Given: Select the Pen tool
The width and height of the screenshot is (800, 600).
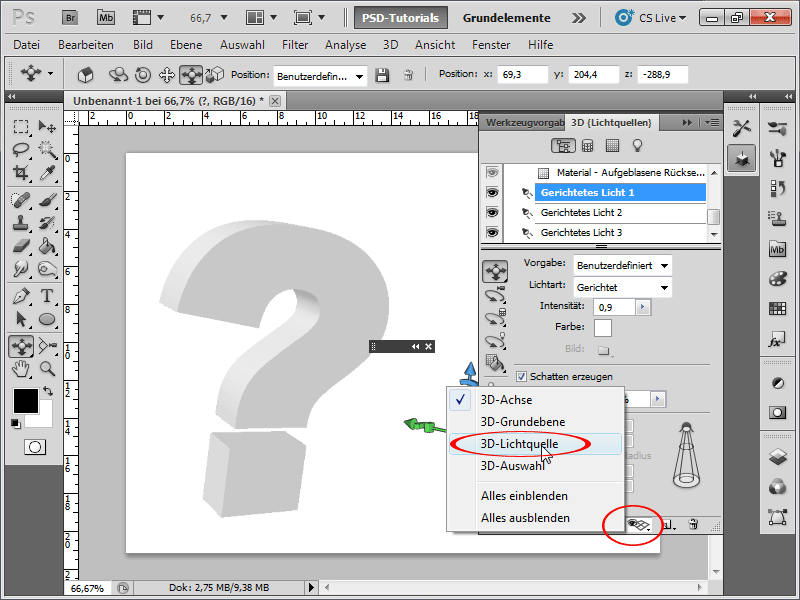Looking at the screenshot, I should (x=21, y=296).
